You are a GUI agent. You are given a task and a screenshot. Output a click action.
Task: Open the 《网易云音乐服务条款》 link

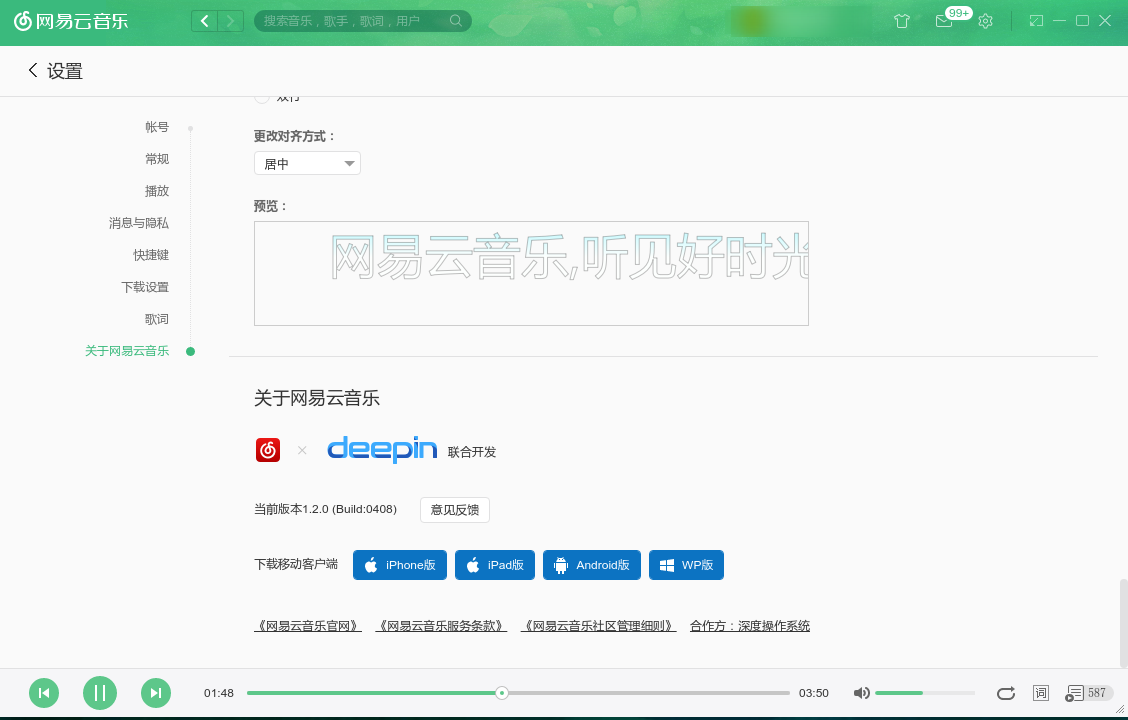coord(441,626)
